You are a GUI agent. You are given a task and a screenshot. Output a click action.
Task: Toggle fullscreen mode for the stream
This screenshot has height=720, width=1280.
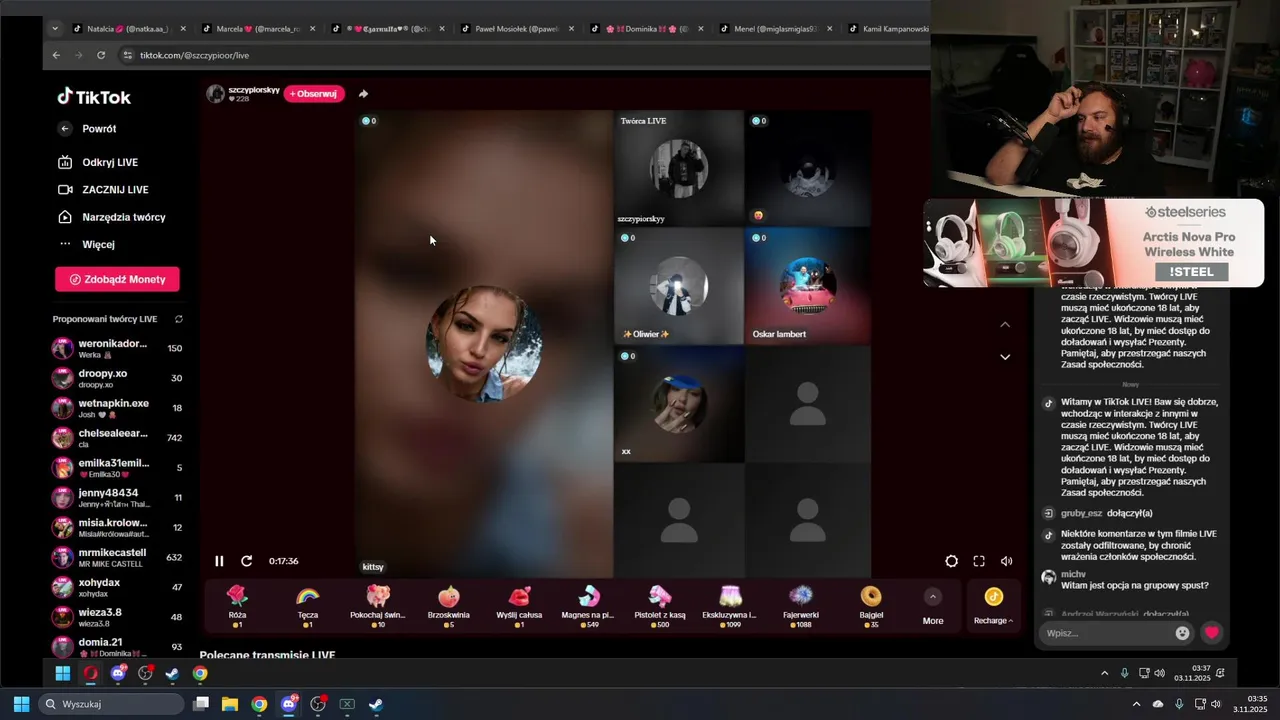click(x=979, y=562)
